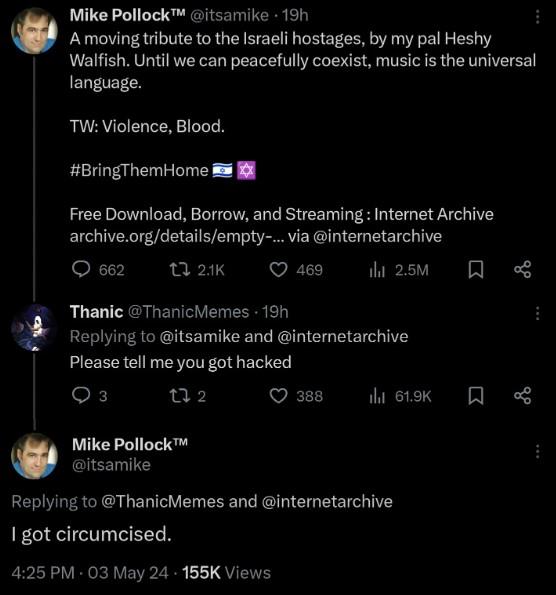556x595 pixels.
Task: Open more options on the top tweet
Action: pyautogui.click(x=537, y=17)
